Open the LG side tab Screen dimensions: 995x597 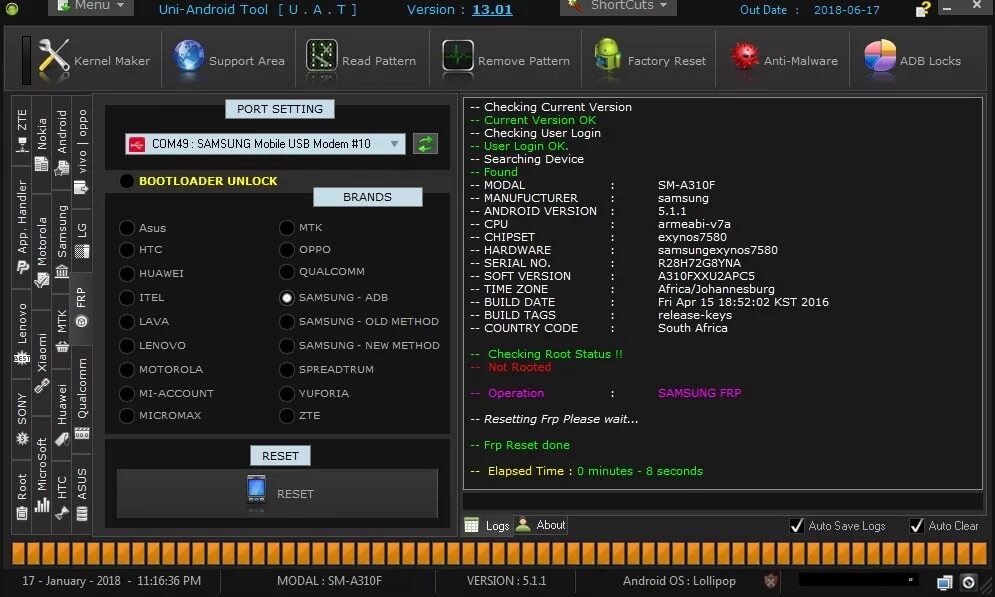click(82, 240)
